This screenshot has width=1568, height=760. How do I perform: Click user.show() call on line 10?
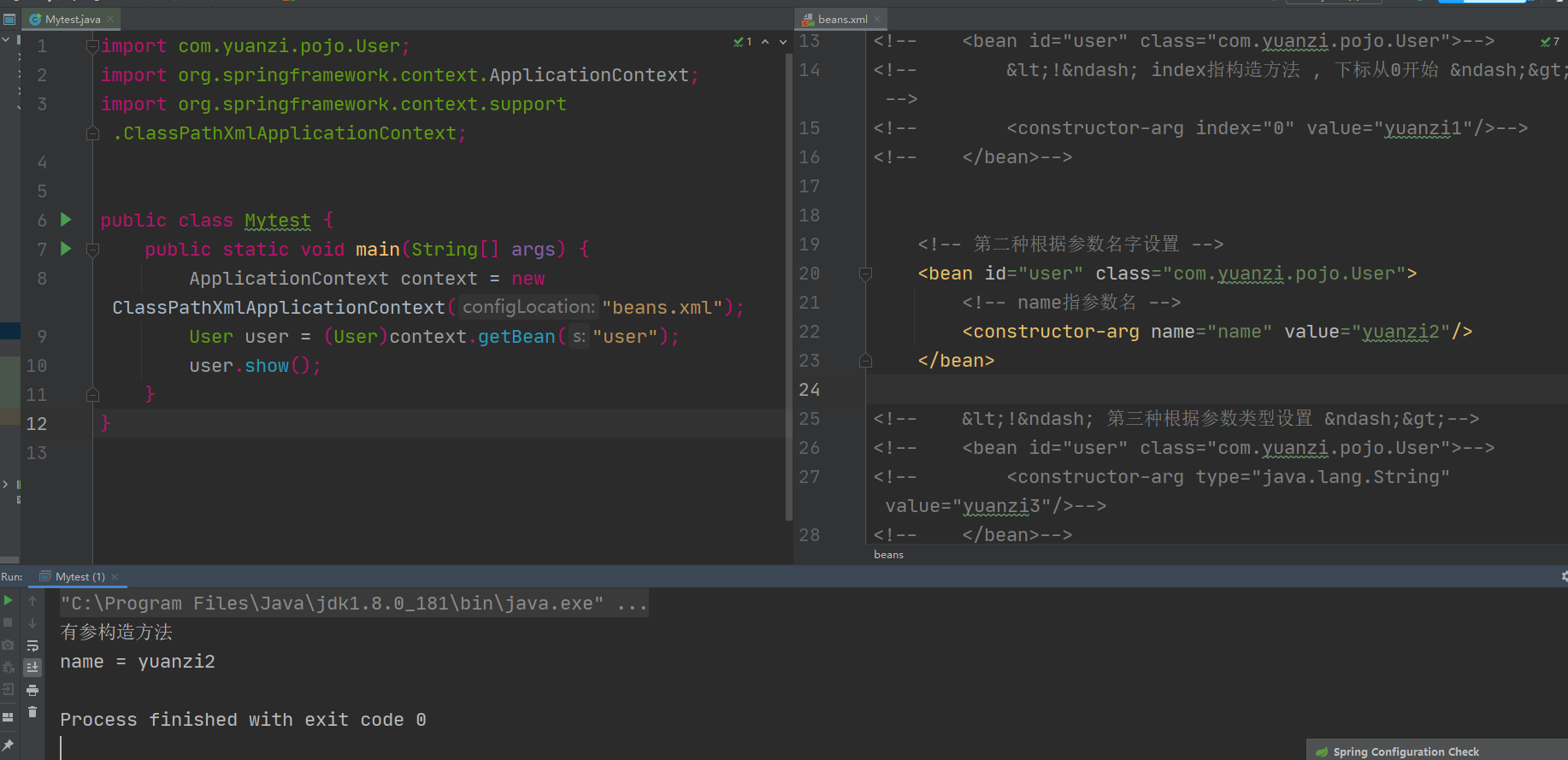pyautogui.click(x=255, y=366)
